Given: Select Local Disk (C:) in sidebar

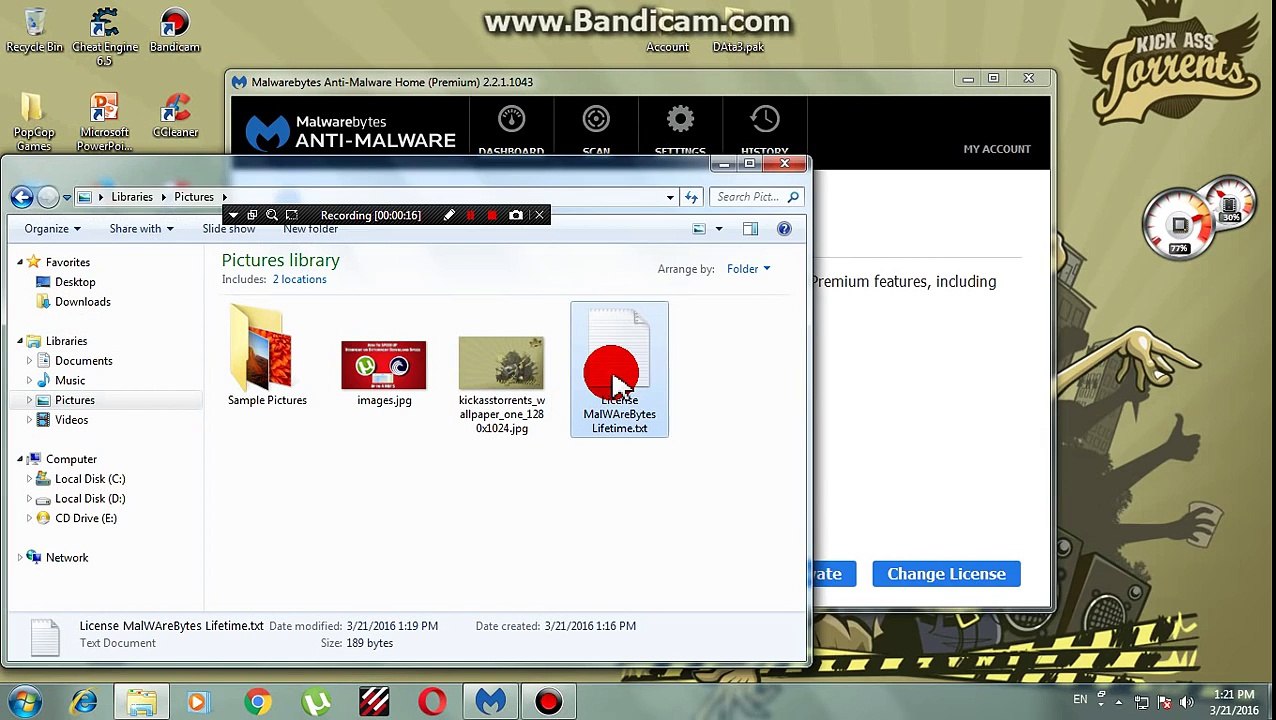Looking at the screenshot, I should click(90, 479).
